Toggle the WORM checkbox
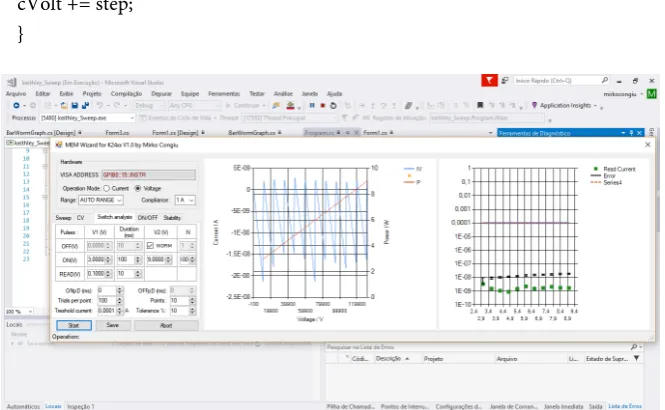665x410 pixels. click(x=150, y=245)
